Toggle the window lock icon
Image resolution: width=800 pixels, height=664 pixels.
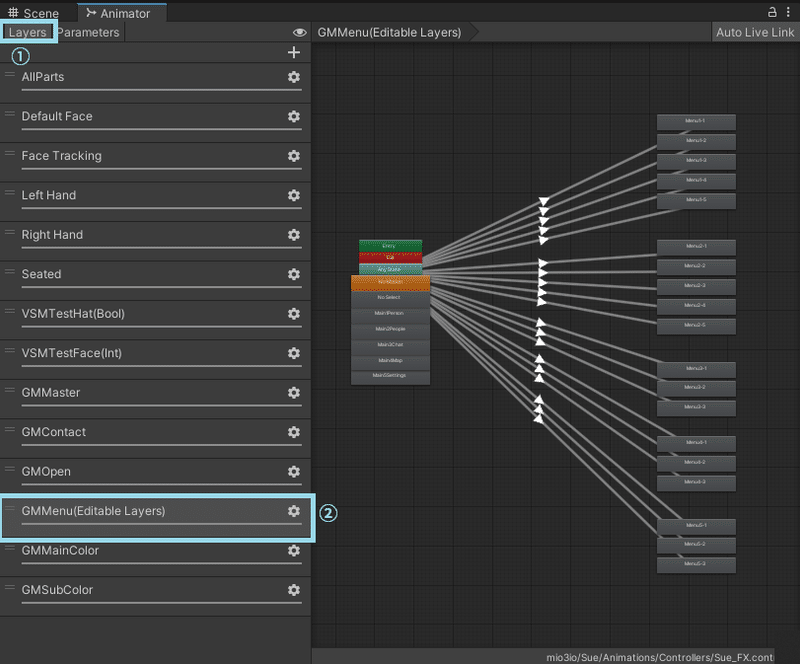[772, 12]
